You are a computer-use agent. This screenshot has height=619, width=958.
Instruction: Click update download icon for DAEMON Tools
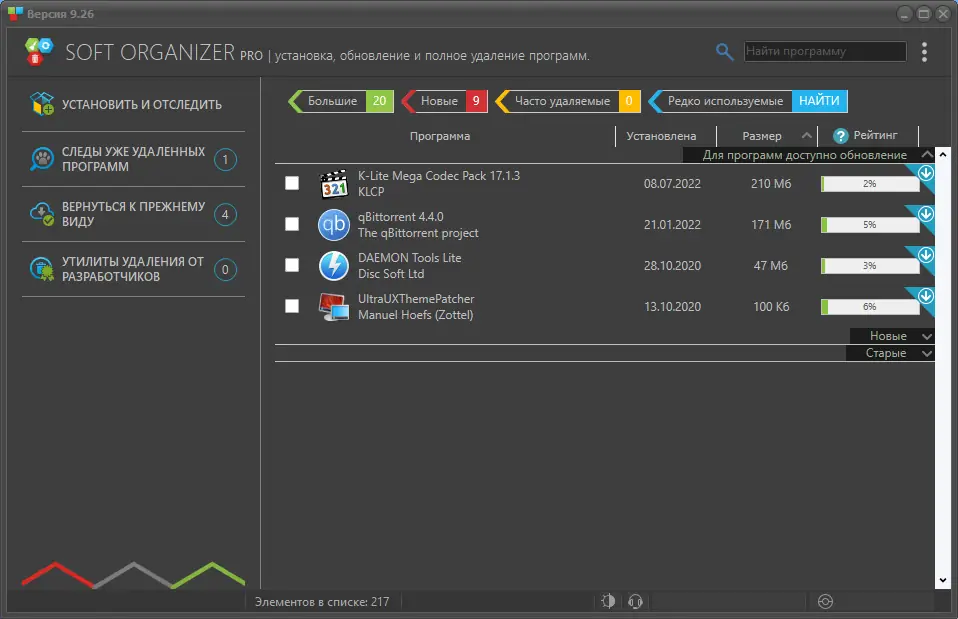tap(926, 255)
